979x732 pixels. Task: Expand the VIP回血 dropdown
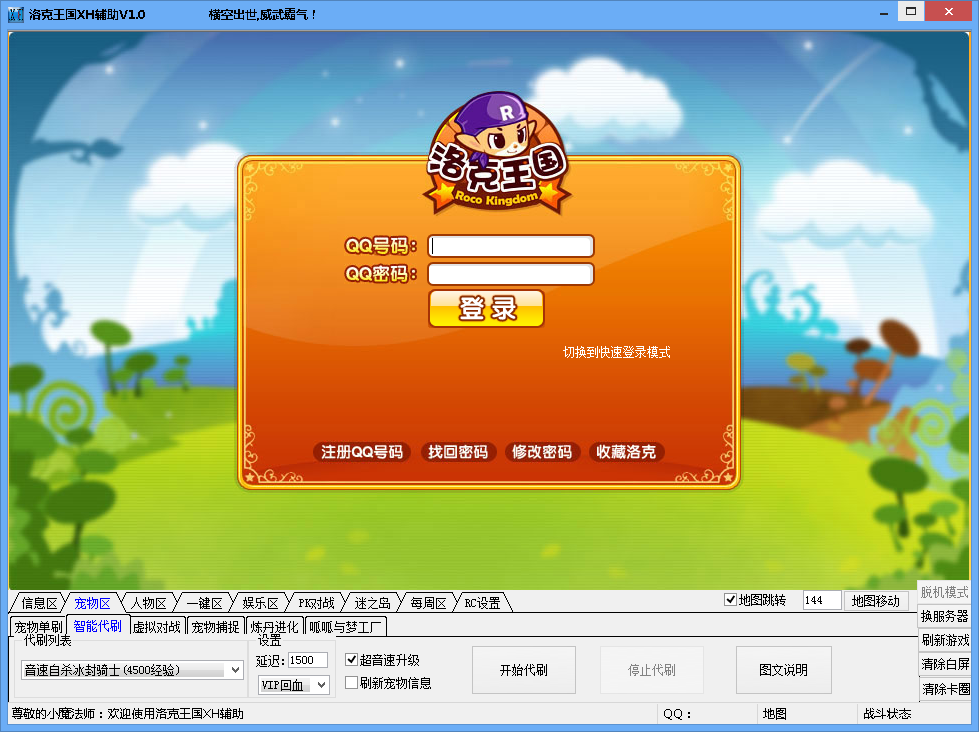[x=293, y=685]
